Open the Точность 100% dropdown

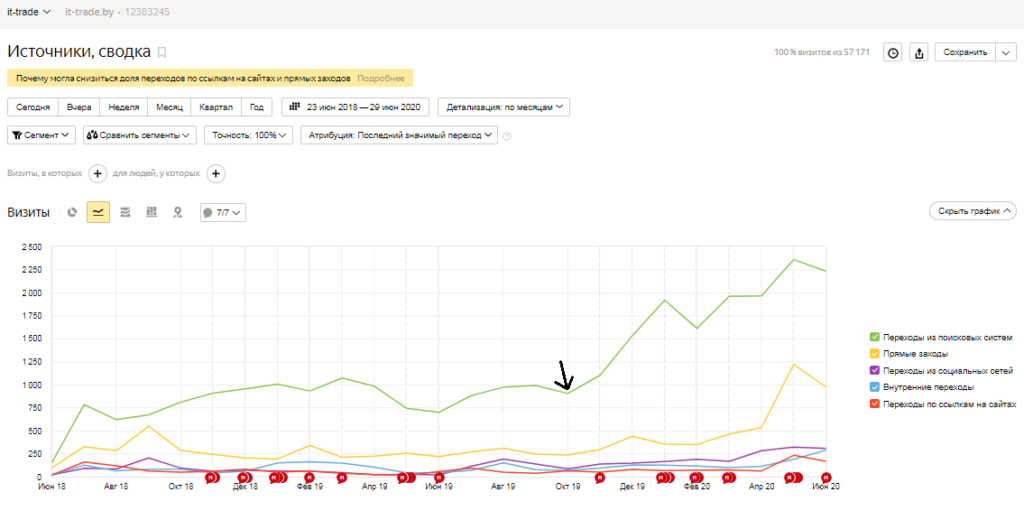point(249,135)
